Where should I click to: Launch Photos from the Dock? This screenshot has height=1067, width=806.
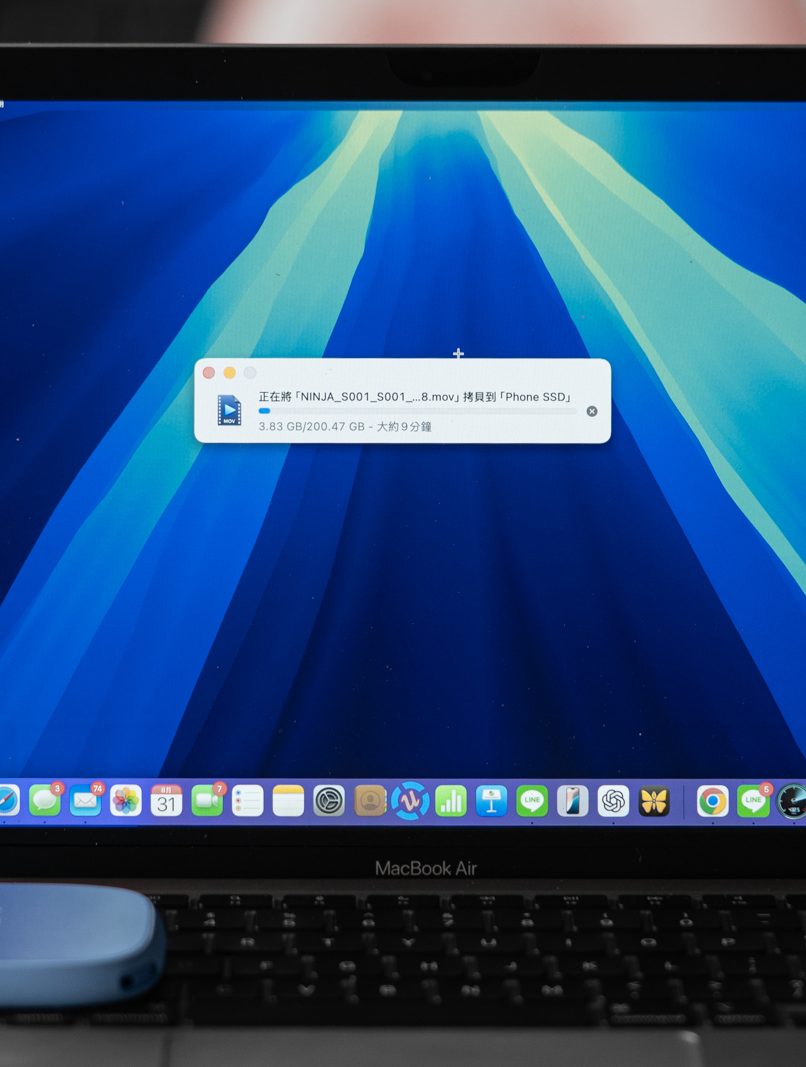pos(126,800)
